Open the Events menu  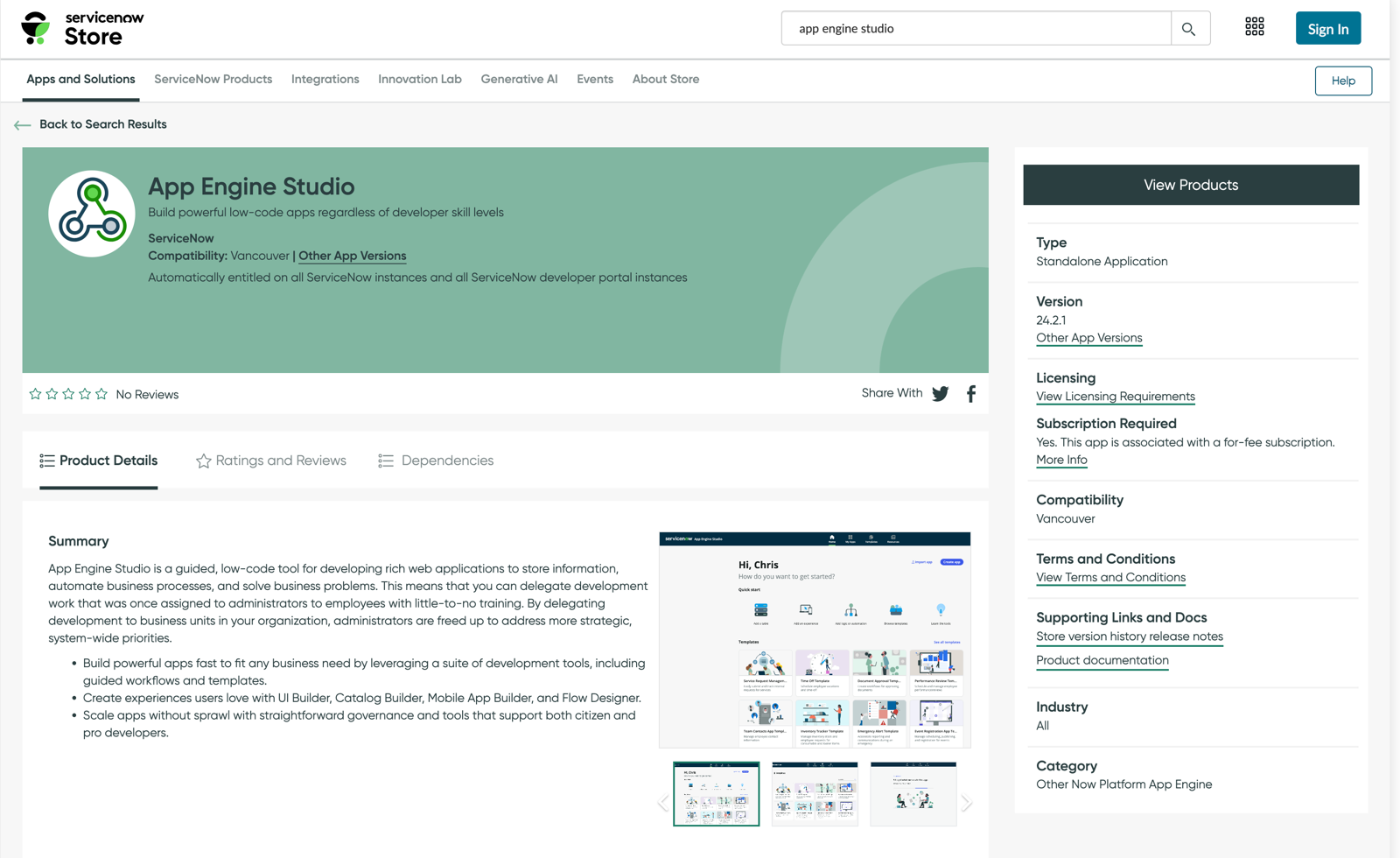click(595, 80)
